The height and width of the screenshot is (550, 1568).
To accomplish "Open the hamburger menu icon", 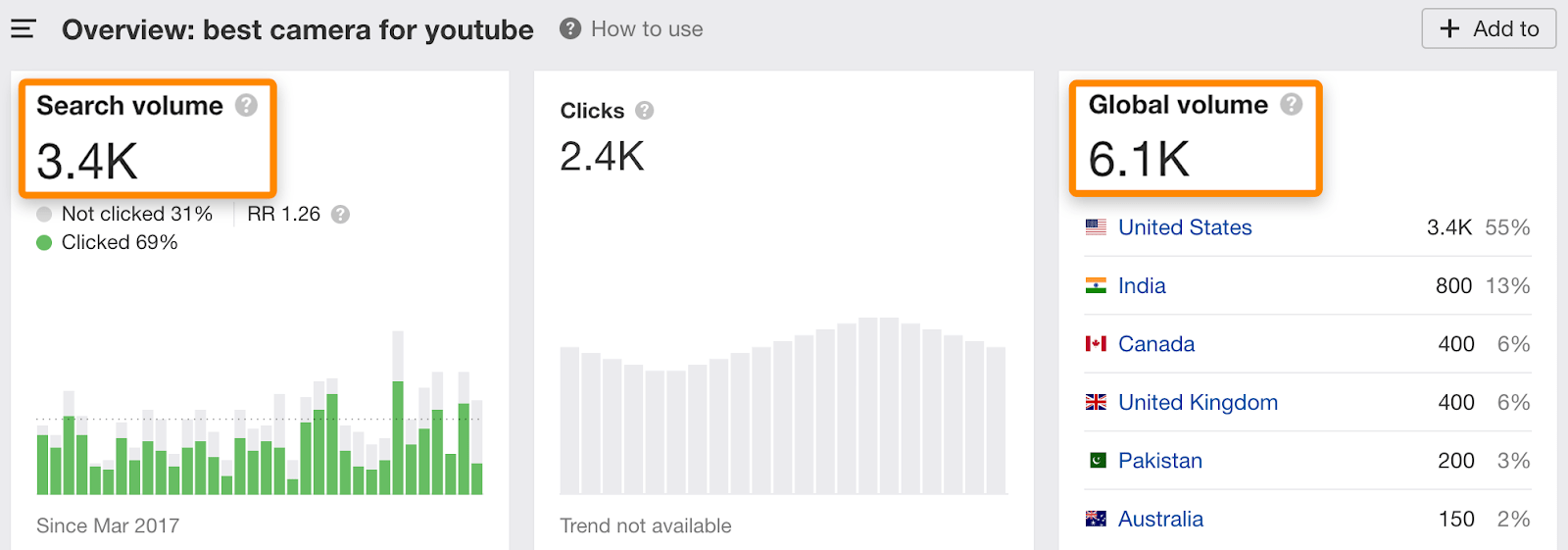I will 24,29.
